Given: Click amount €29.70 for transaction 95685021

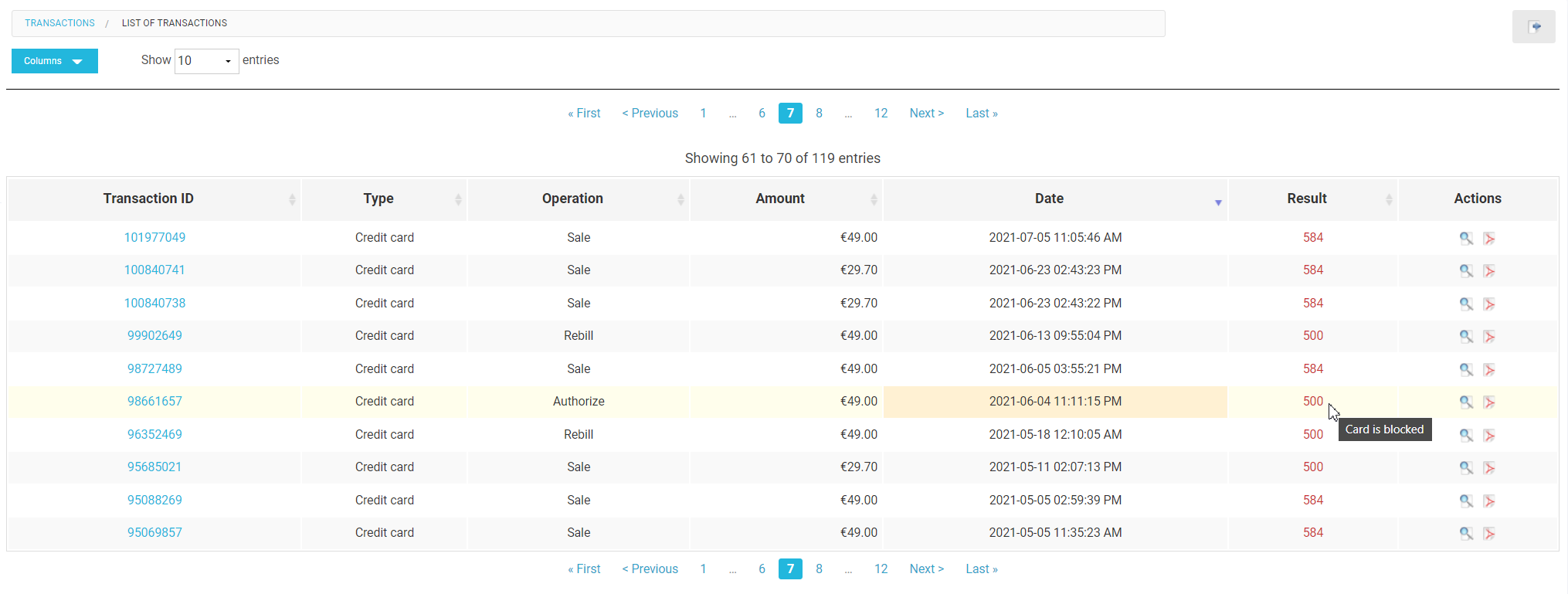Looking at the screenshot, I should pos(859,467).
